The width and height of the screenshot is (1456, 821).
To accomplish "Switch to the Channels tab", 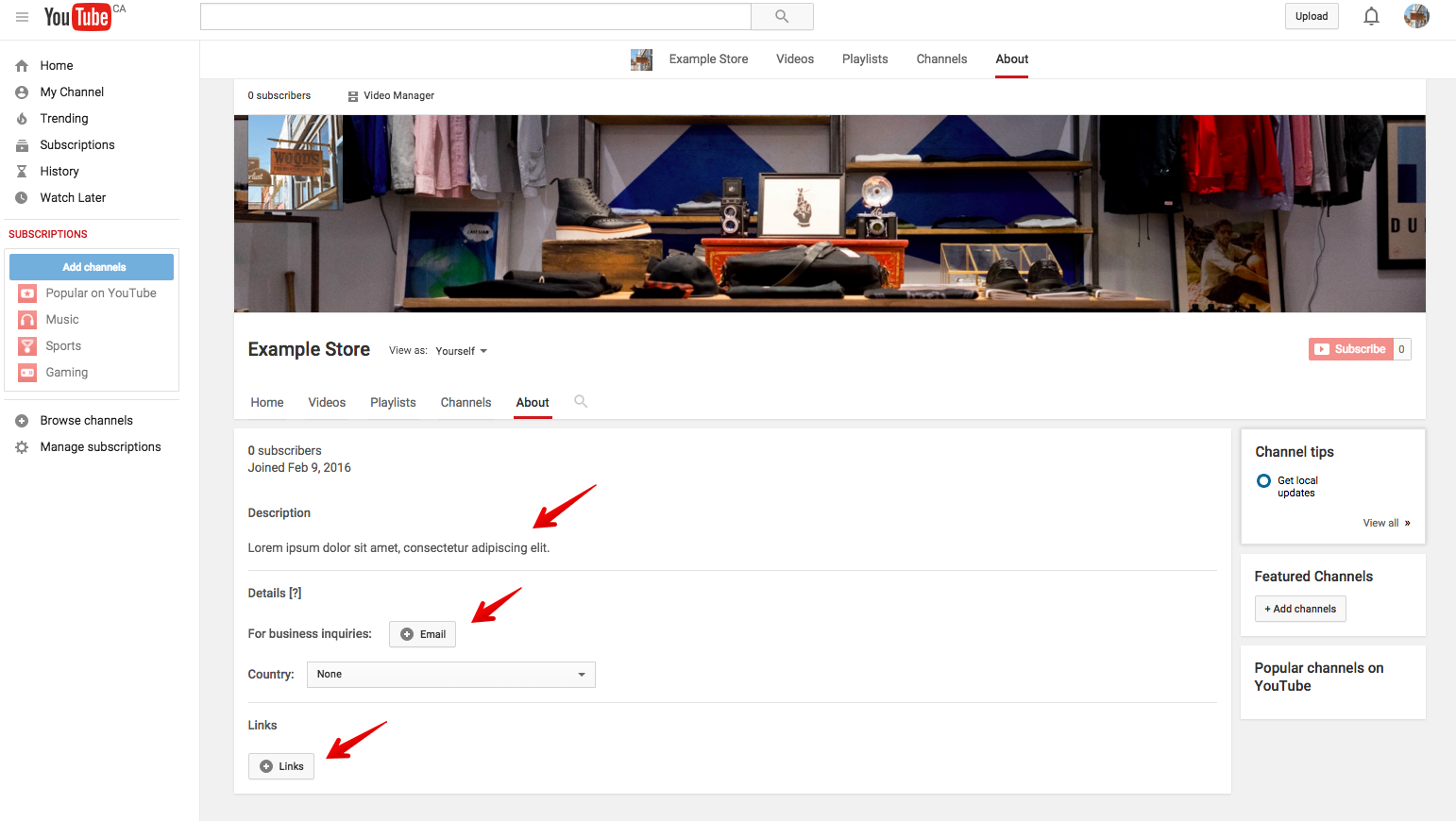I will [466, 402].
